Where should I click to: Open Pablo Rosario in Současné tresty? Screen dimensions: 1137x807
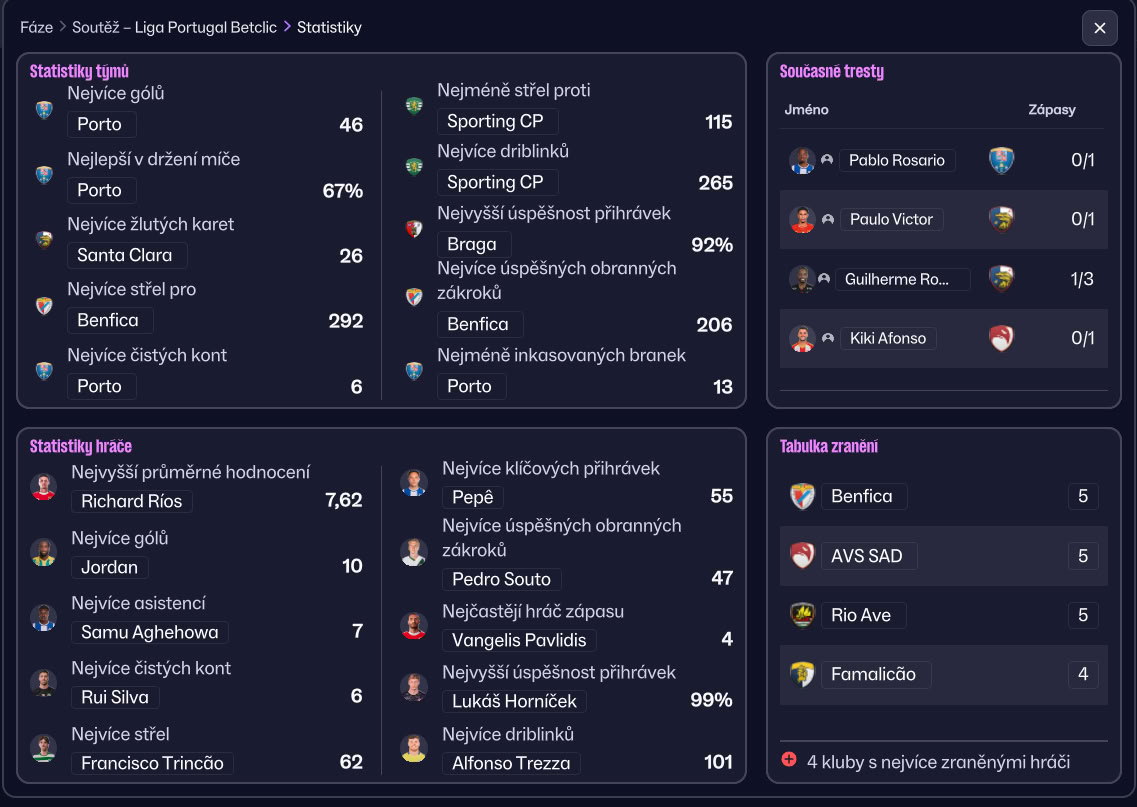(x=897, y=160)
